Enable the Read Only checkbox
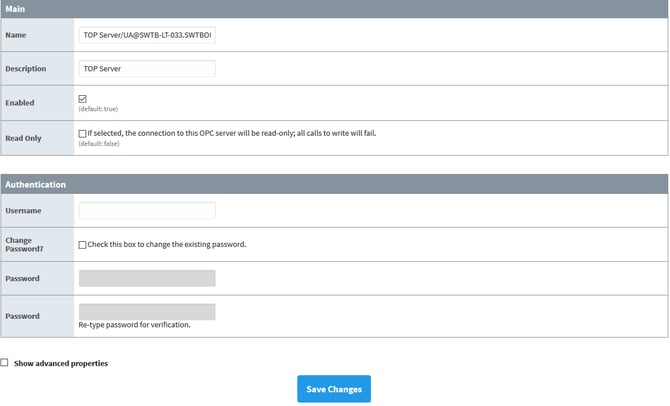This screenshot has width=670, height=406. tap(83, 133)
